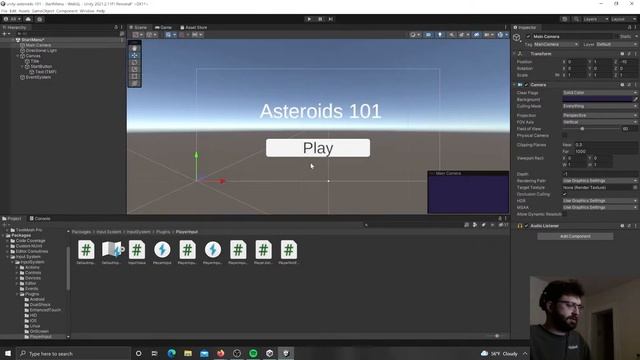The width and height of the screenshot is (640, 360).
Task: Open Layers dropdown in top toolbar
Action: pyautogui.click(x=596, y=19)
